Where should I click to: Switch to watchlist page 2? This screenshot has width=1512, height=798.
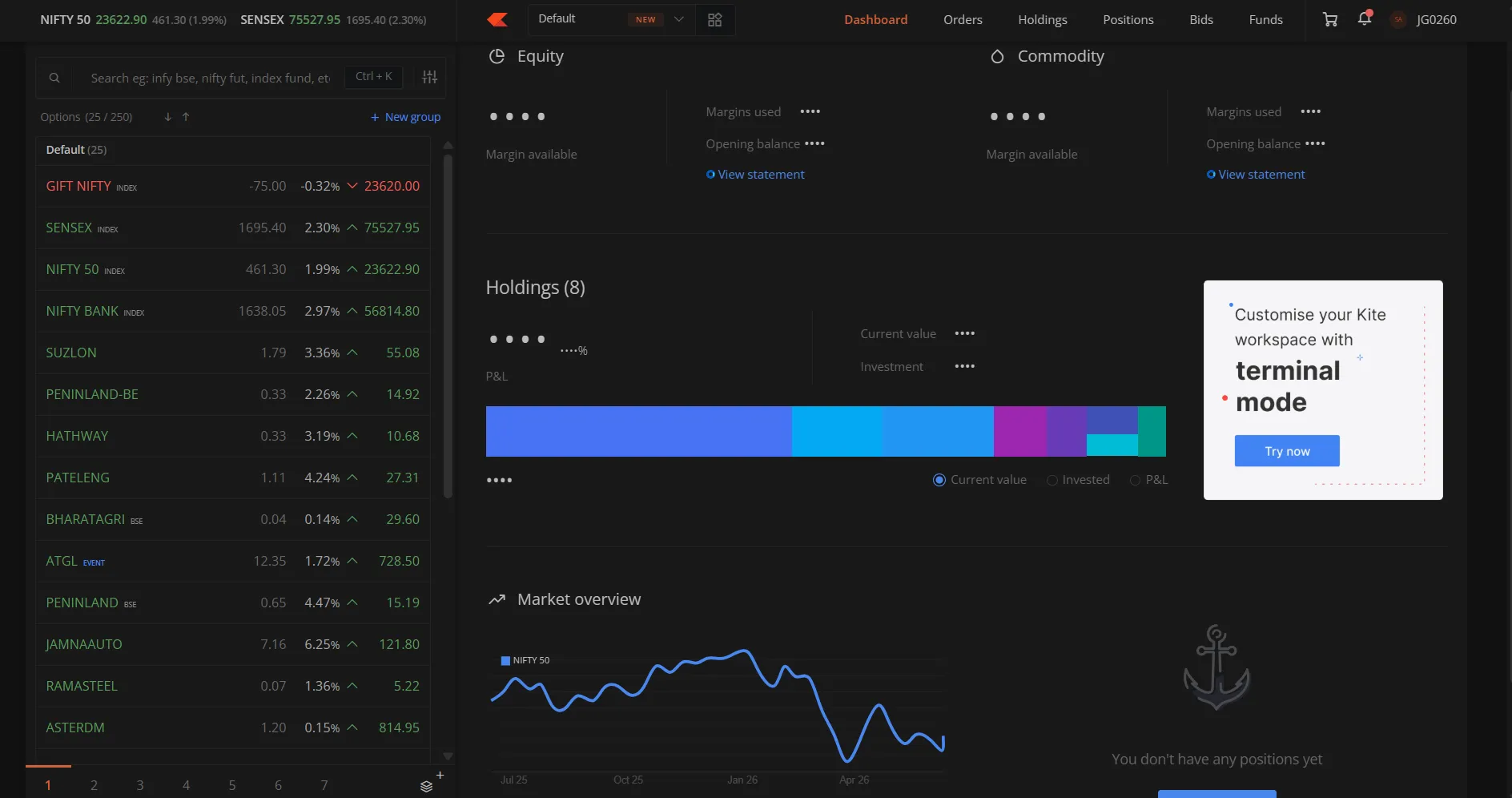94,785
